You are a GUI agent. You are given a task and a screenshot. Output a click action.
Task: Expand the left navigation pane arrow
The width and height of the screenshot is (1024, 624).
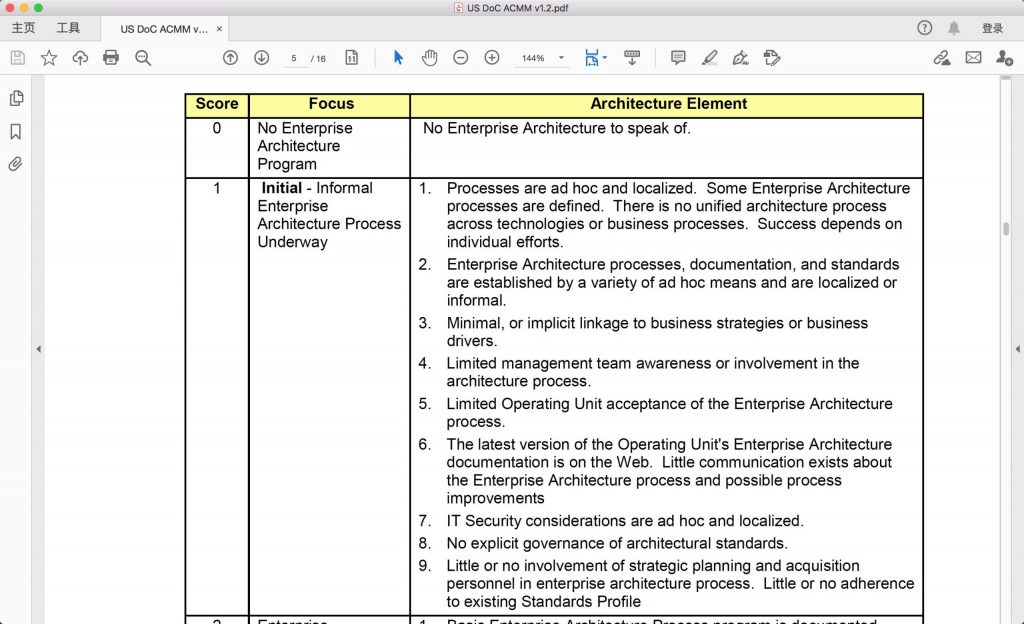point(38,349)
